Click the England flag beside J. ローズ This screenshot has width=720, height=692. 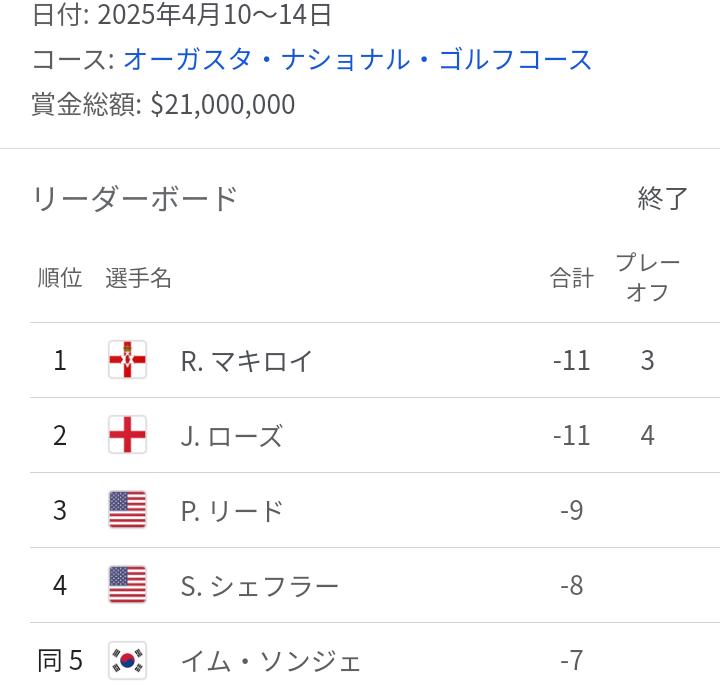pyautogui.click(x=127, y=435)
